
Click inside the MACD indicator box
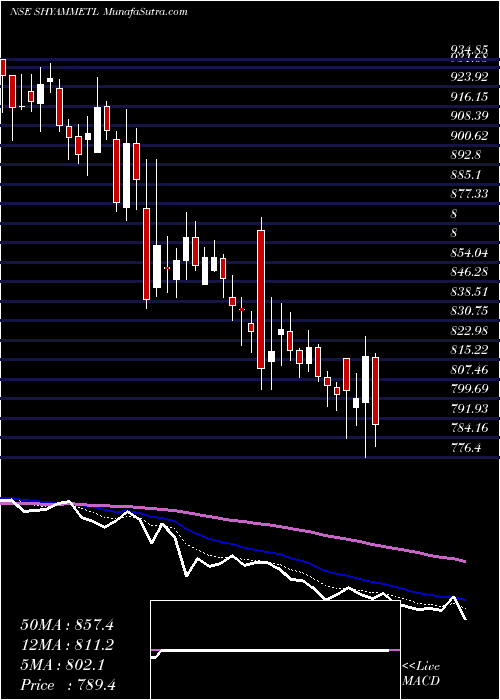pyautogui.click(x=275, y=650)
